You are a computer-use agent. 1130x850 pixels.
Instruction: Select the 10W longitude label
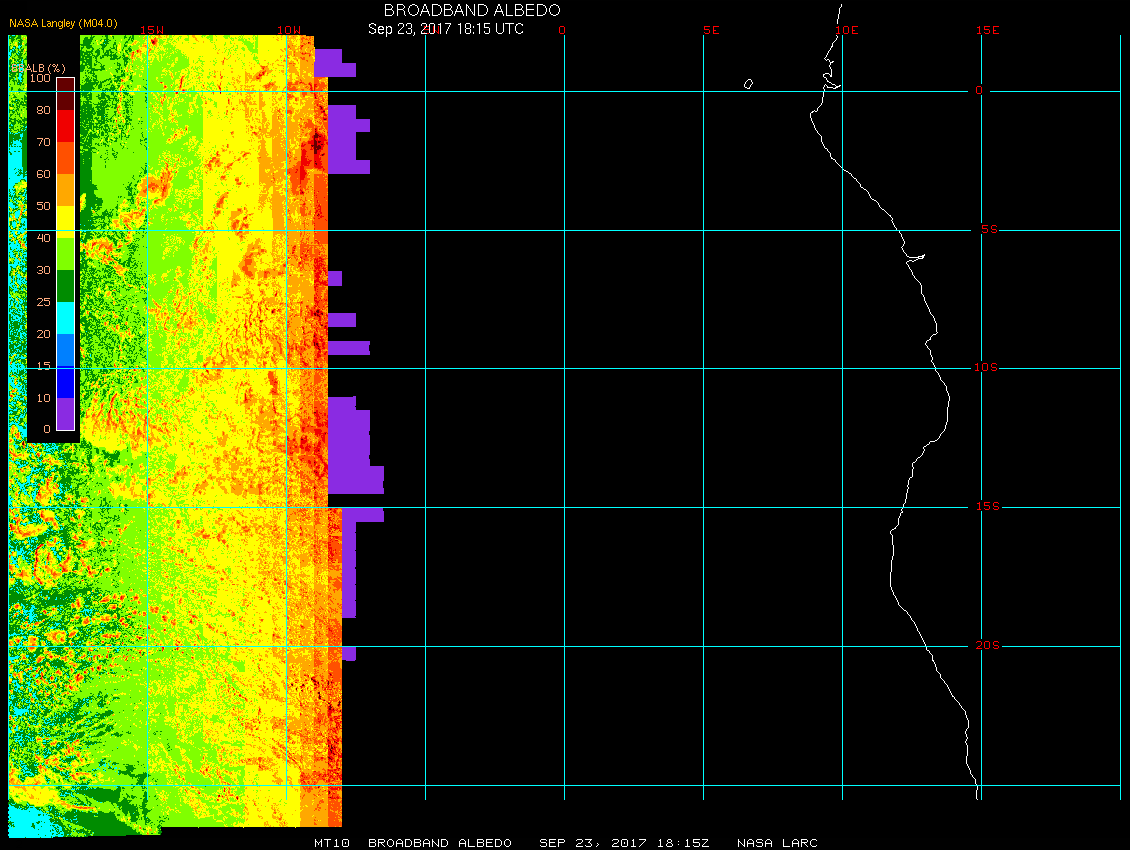[x=288, y=30]
